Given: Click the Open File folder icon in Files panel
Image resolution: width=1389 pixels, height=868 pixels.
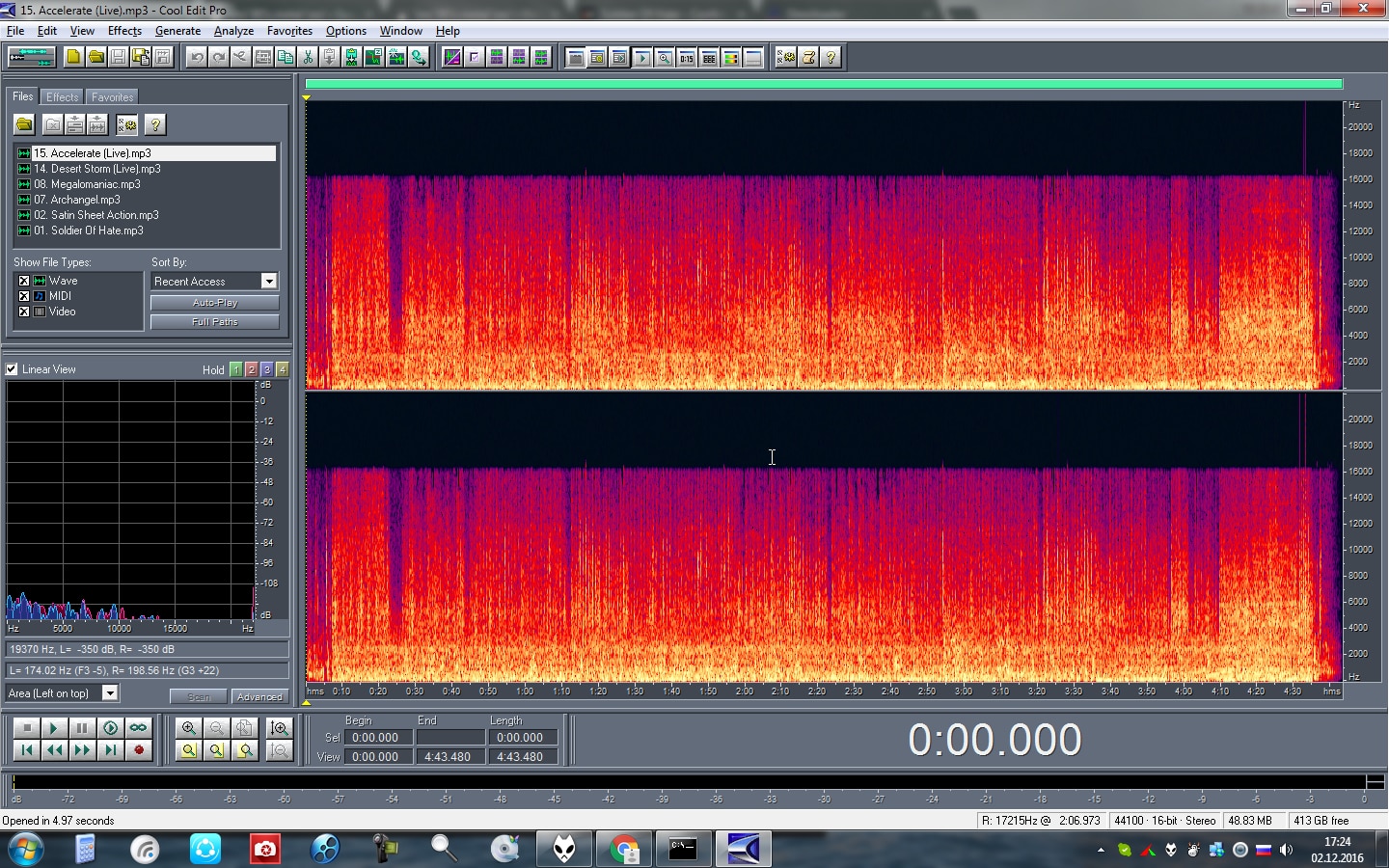Looking at the screenshot, I should [x=24, y=124].
